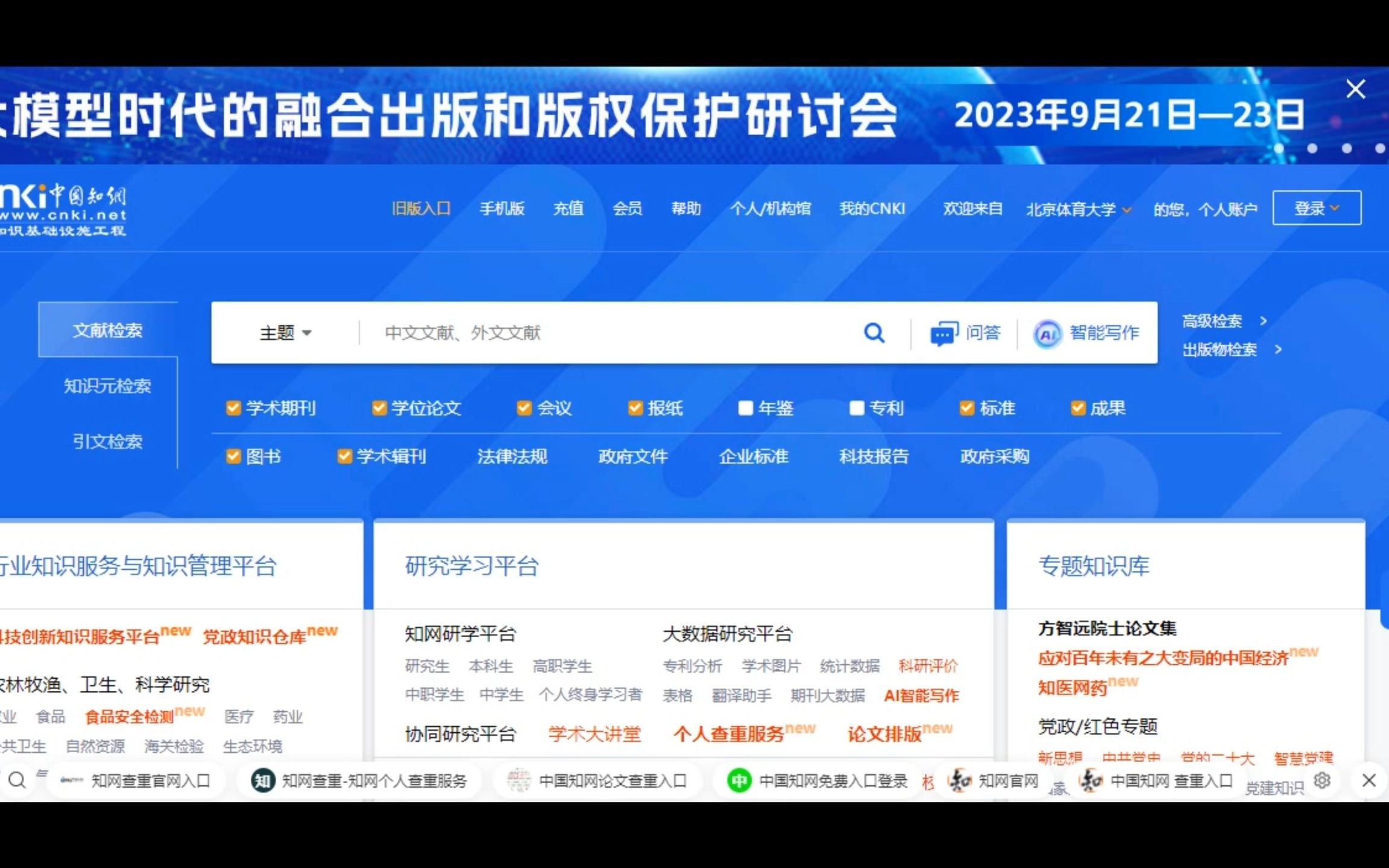This screenshot has height=868, width=1389.
Task: Open 充值 in top navigation
Action: (569, 209)
